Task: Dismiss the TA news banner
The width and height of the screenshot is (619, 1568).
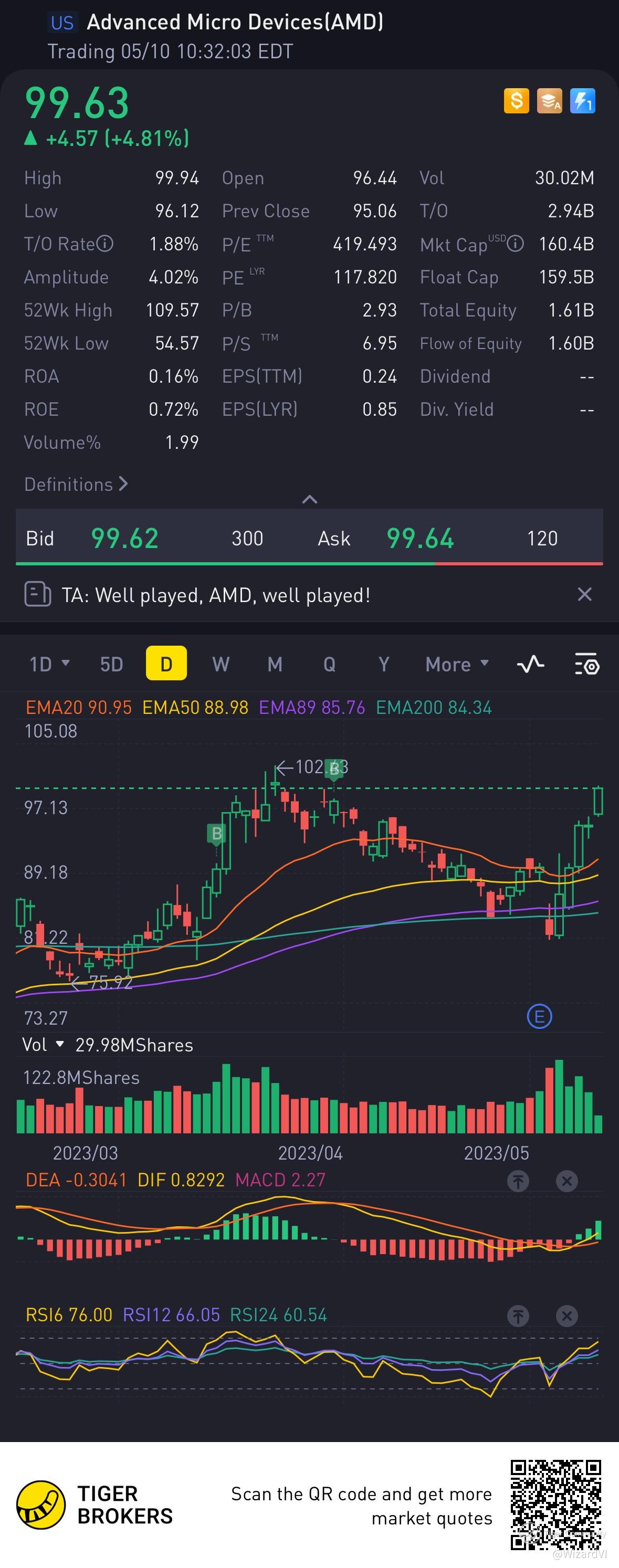Action: coord(584,594)
